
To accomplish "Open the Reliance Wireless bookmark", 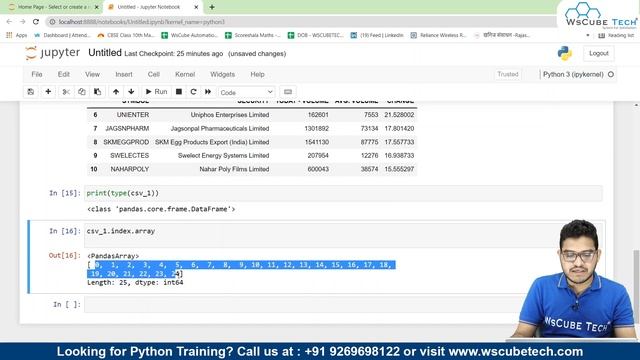I will [x=438, y=35].
